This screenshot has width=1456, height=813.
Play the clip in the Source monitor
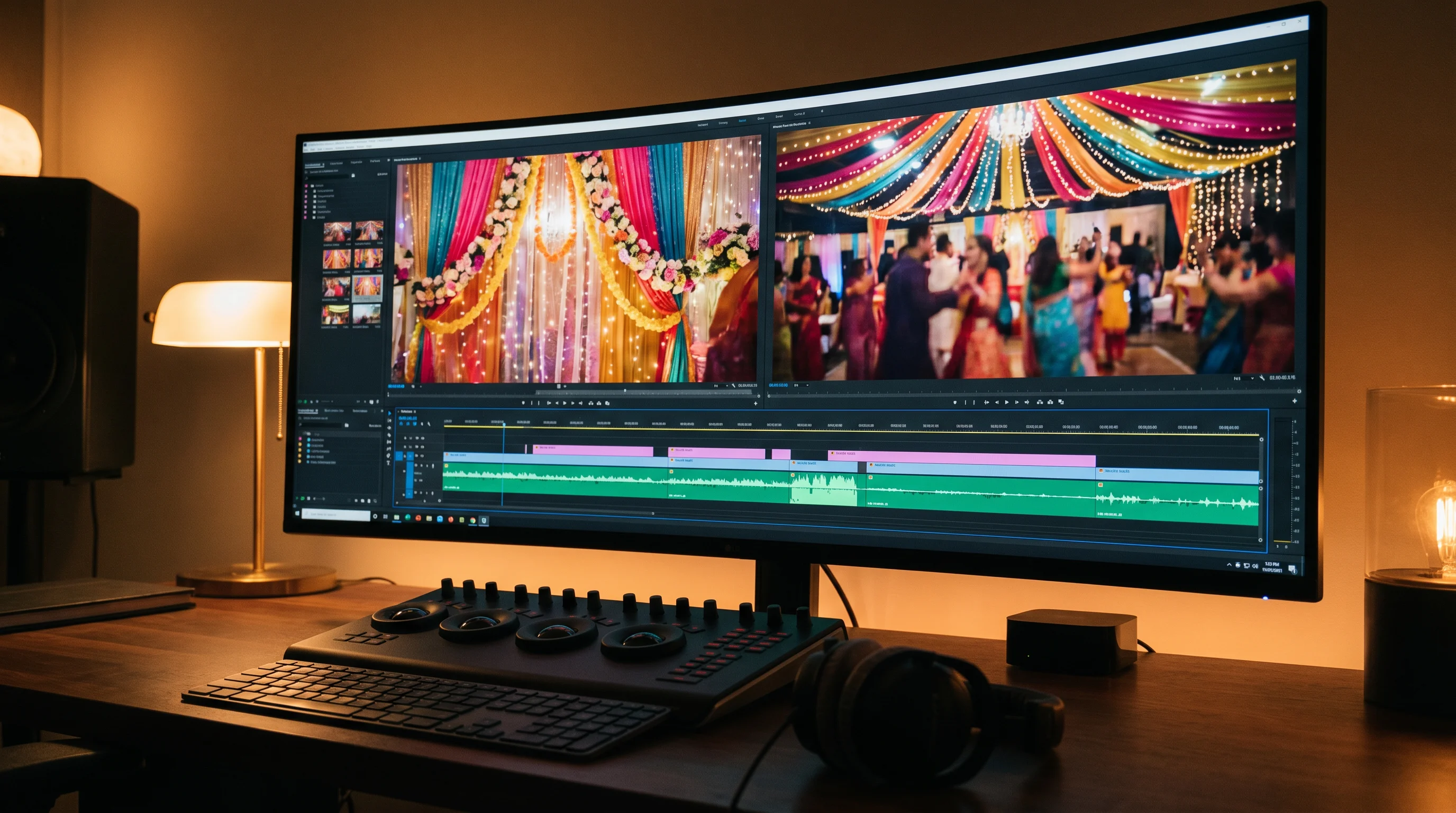click(x=565, y=403)
